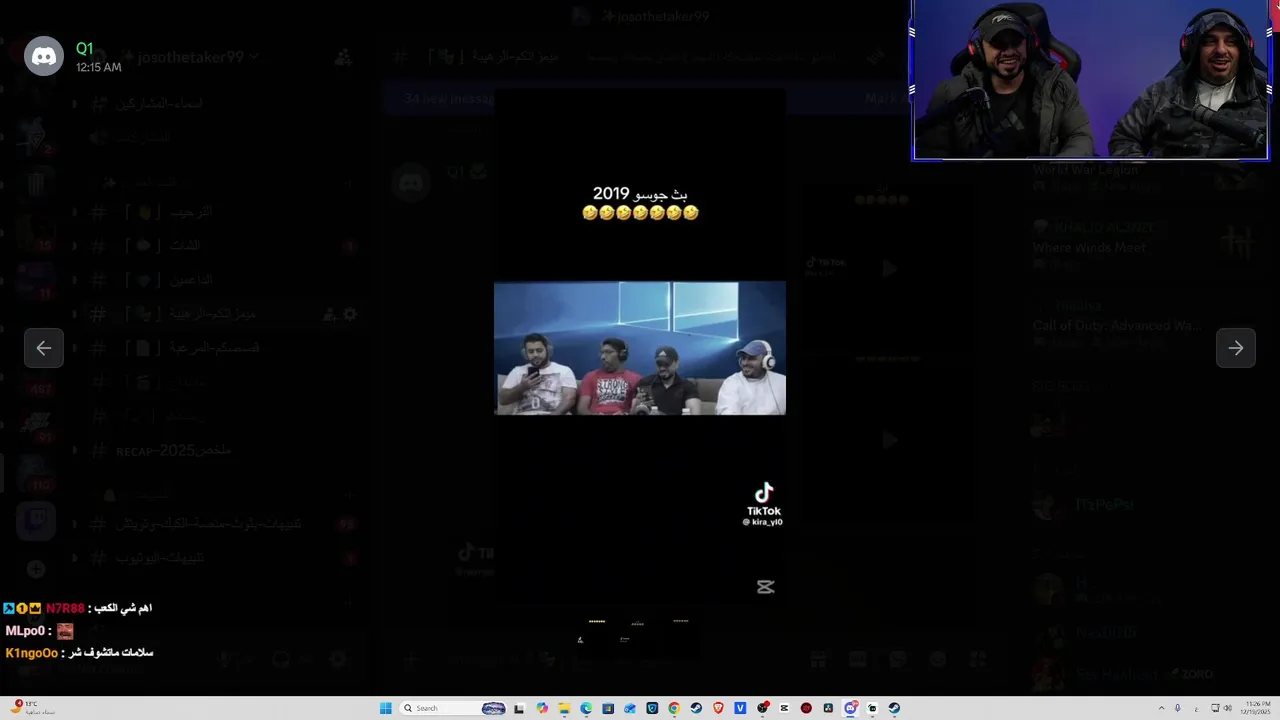This screenshot has width=1280, height=720.
Task: Click the microphone tray icon
Action: coord(1178,708)
